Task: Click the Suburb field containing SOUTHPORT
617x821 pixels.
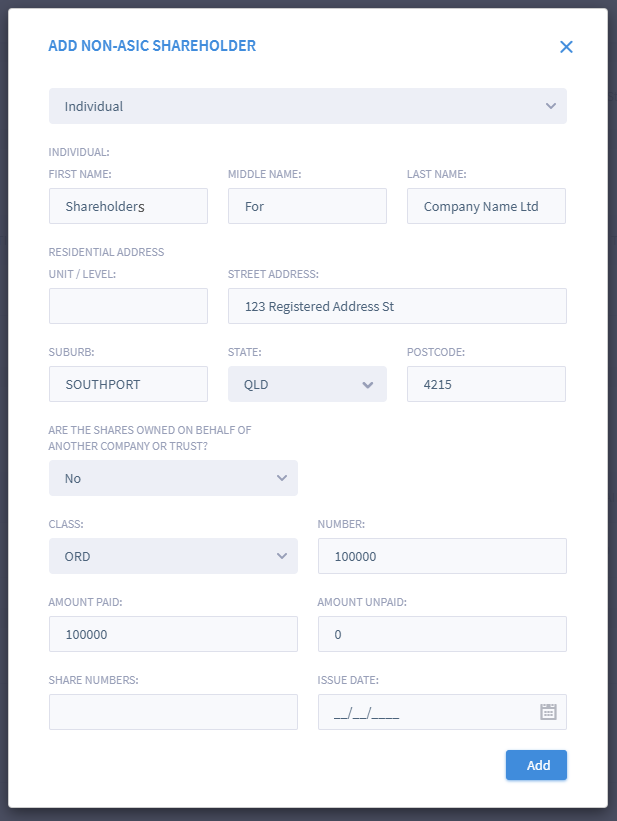Action: click(128, 384)
